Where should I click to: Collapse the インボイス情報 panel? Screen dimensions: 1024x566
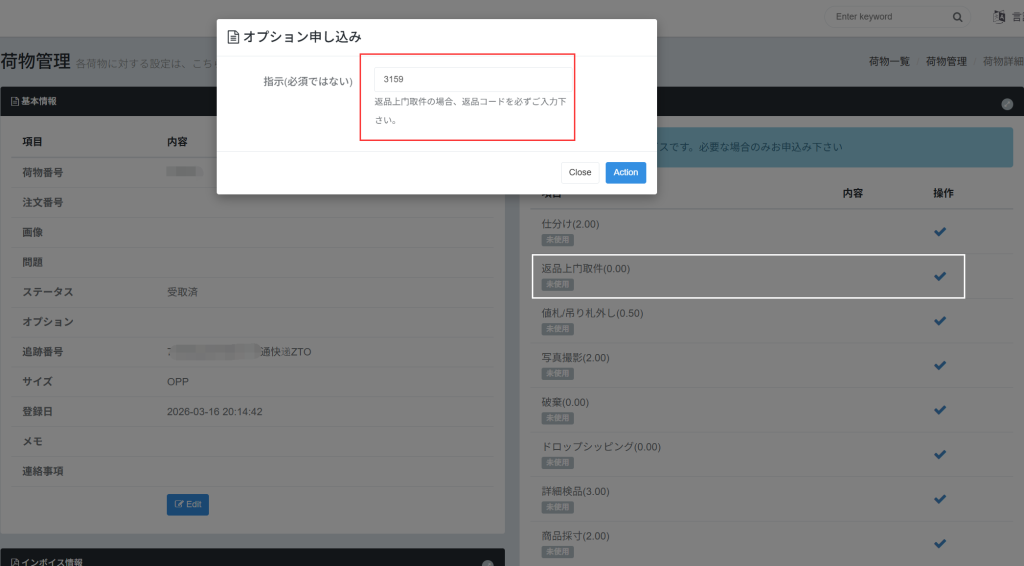pos(488,563)
